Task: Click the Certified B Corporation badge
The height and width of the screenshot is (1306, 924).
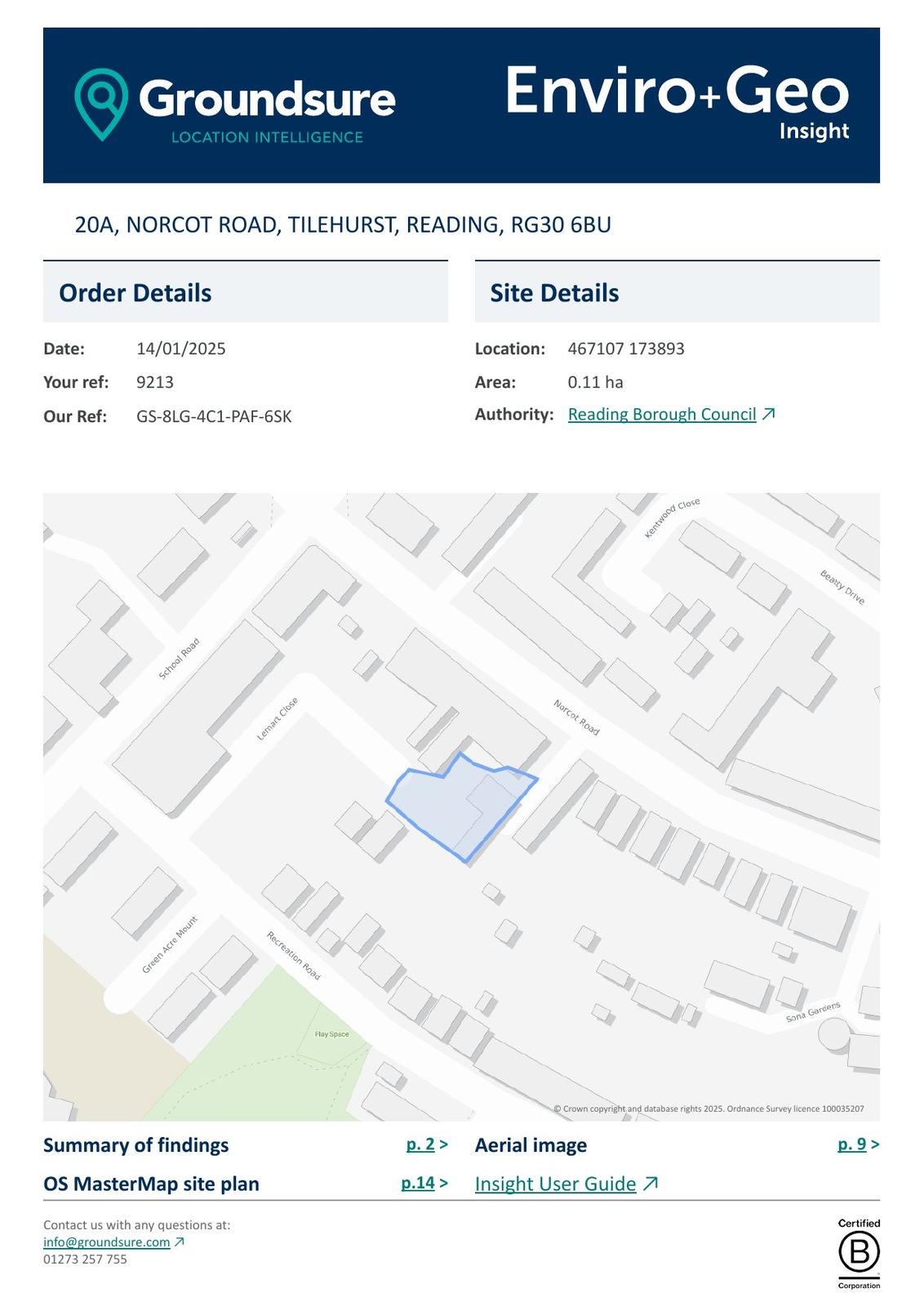Action: pyautogui.click(x=859, y=1253)
